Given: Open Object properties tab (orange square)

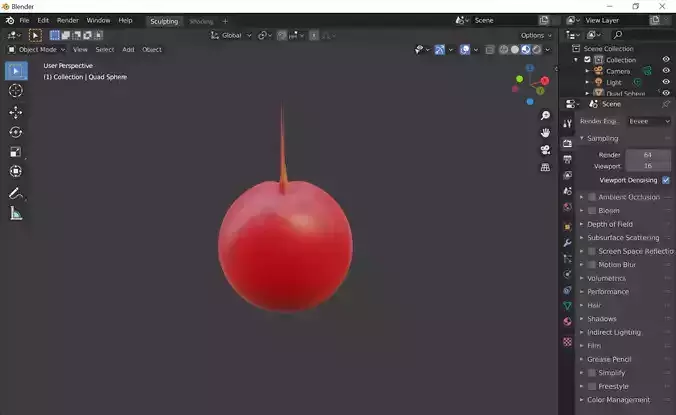Looking at the screenshot, I should [567, 226].
